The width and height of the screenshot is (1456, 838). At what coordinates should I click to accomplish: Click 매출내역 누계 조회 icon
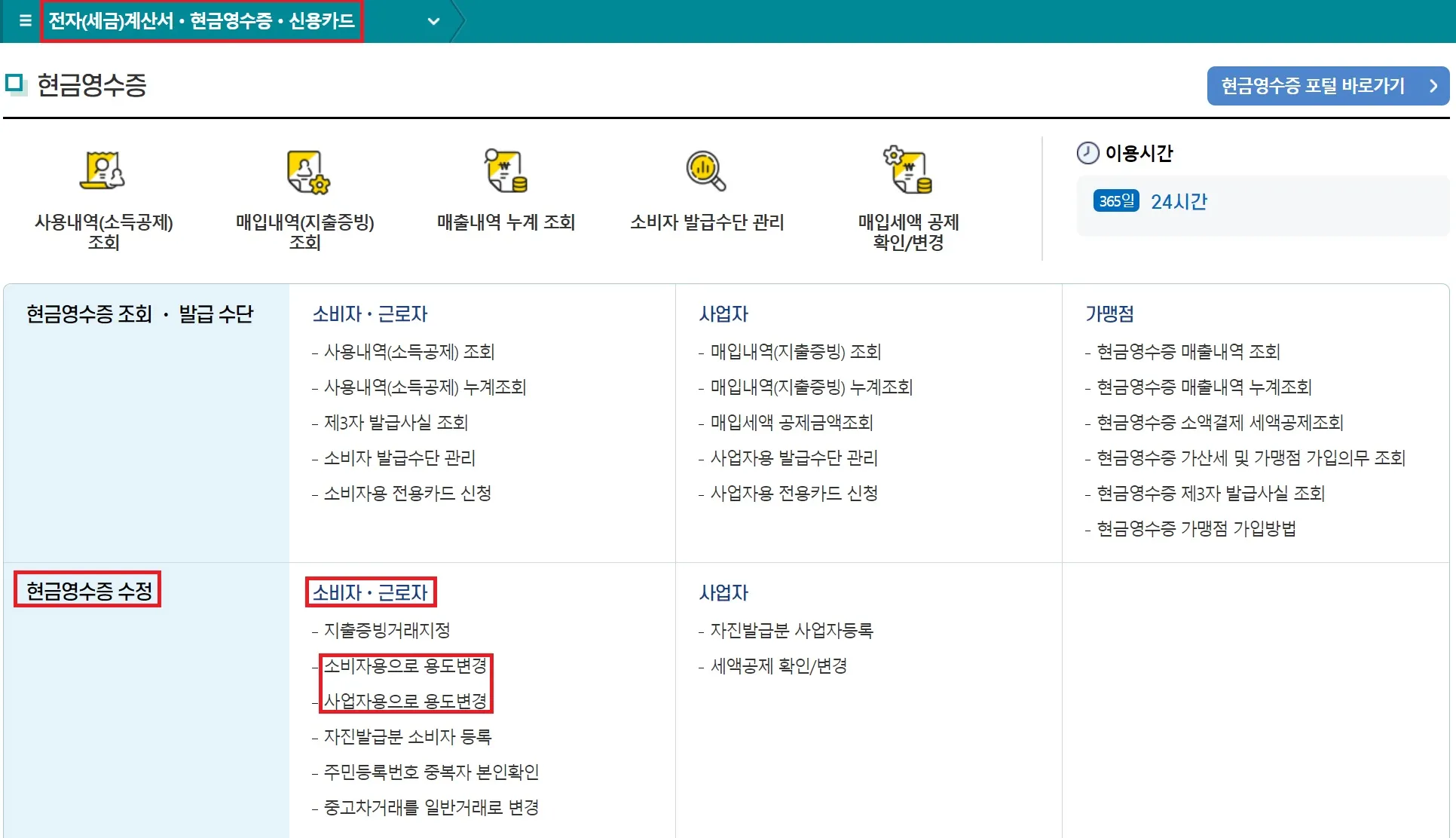click(506, 171)
